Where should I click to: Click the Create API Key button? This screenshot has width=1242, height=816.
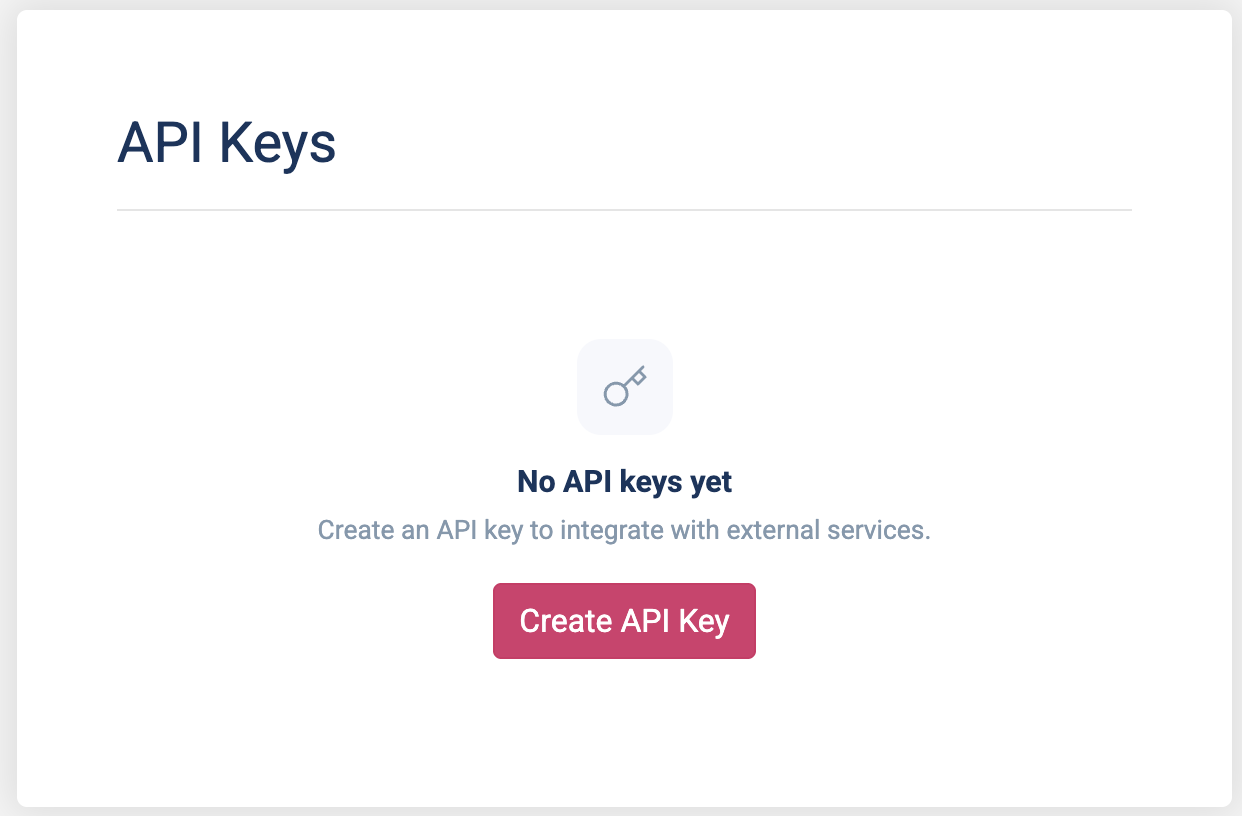coord(624,621)
